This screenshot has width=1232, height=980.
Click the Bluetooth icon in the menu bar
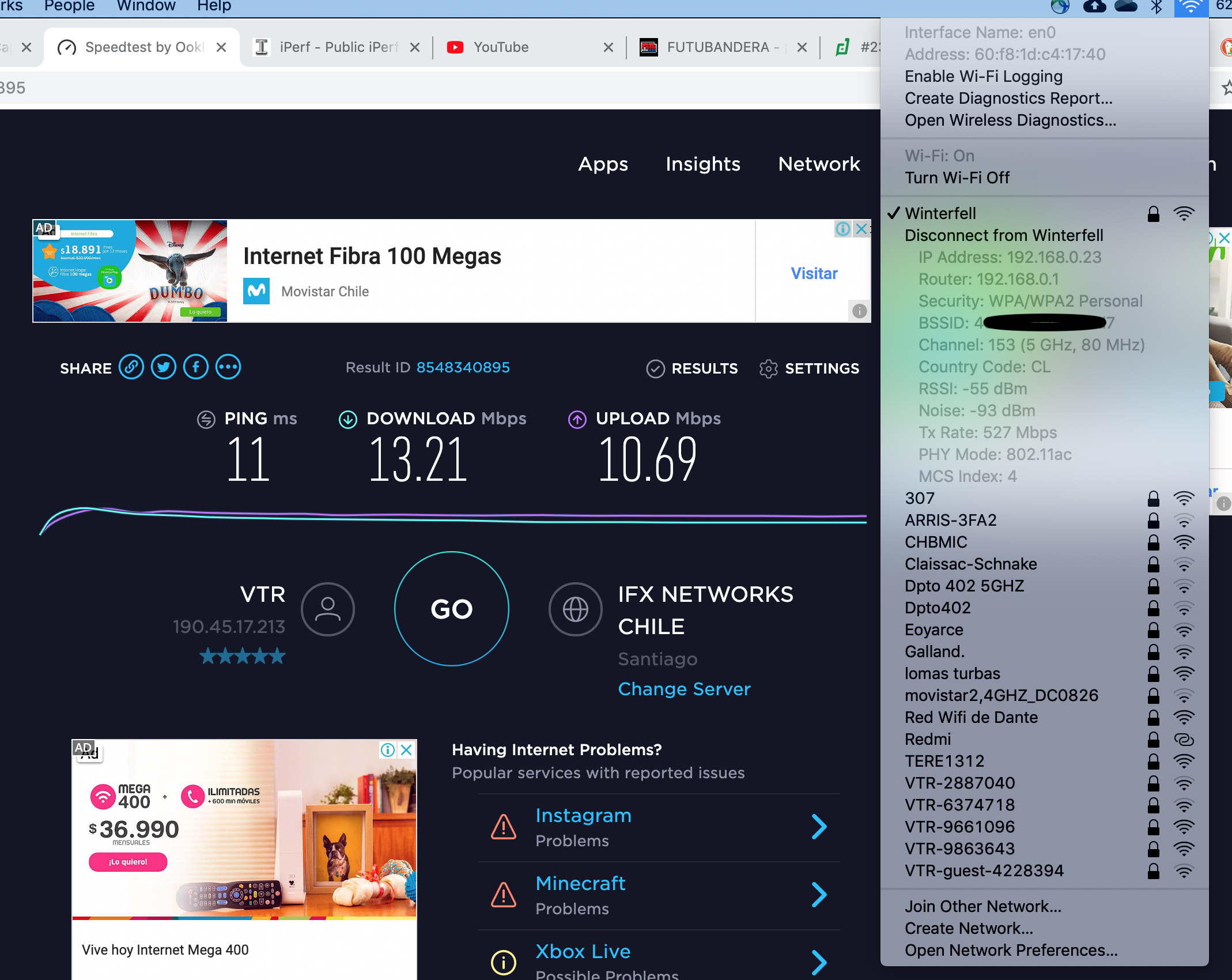(1157, 6)
